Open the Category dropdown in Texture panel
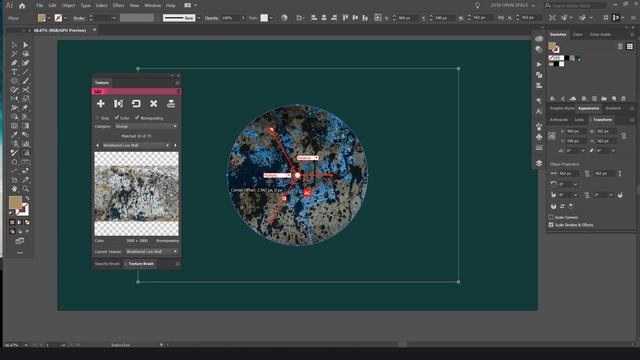640x360 pixels. 146,127
